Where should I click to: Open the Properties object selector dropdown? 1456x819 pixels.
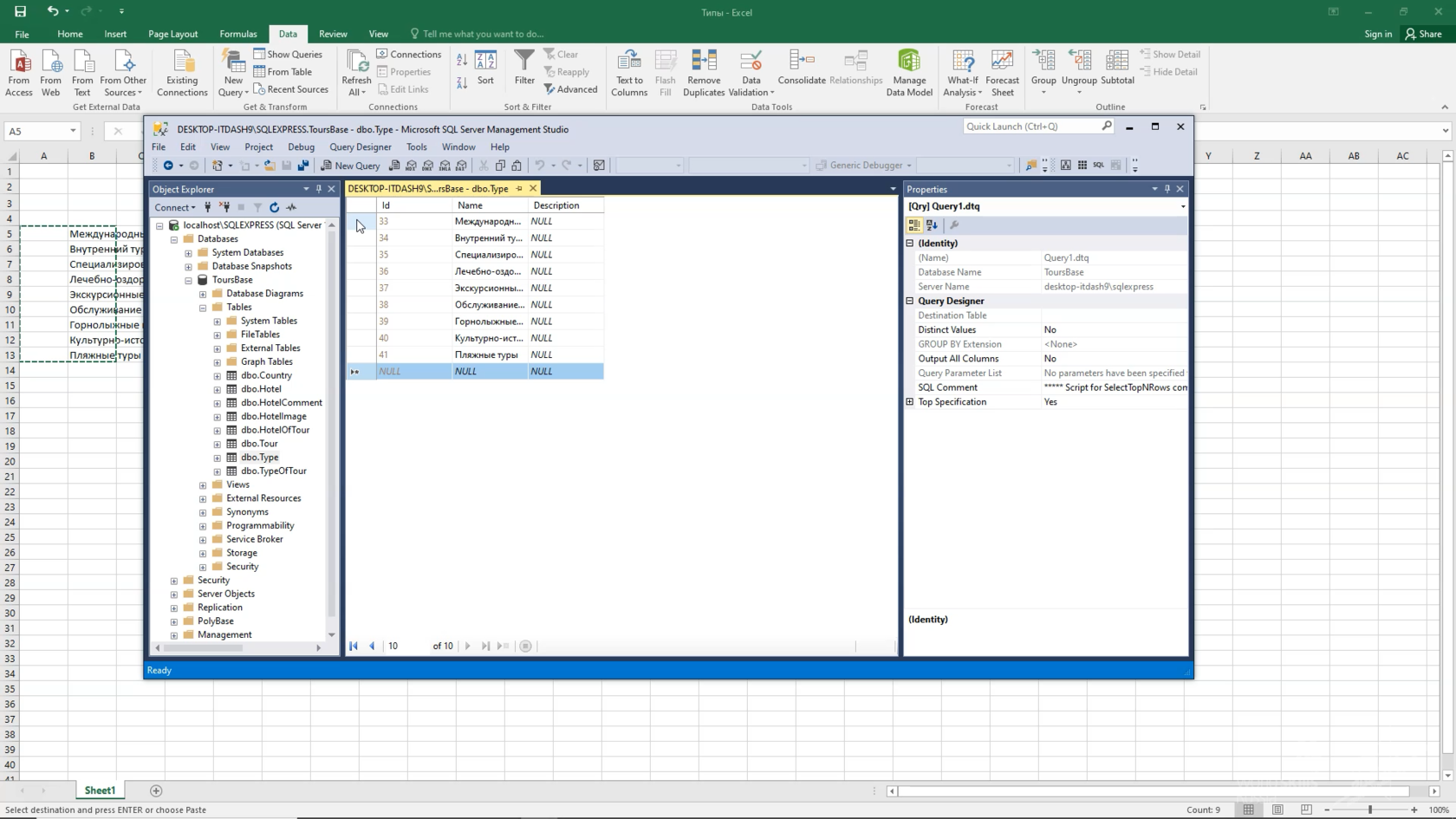click(1182, 206)
